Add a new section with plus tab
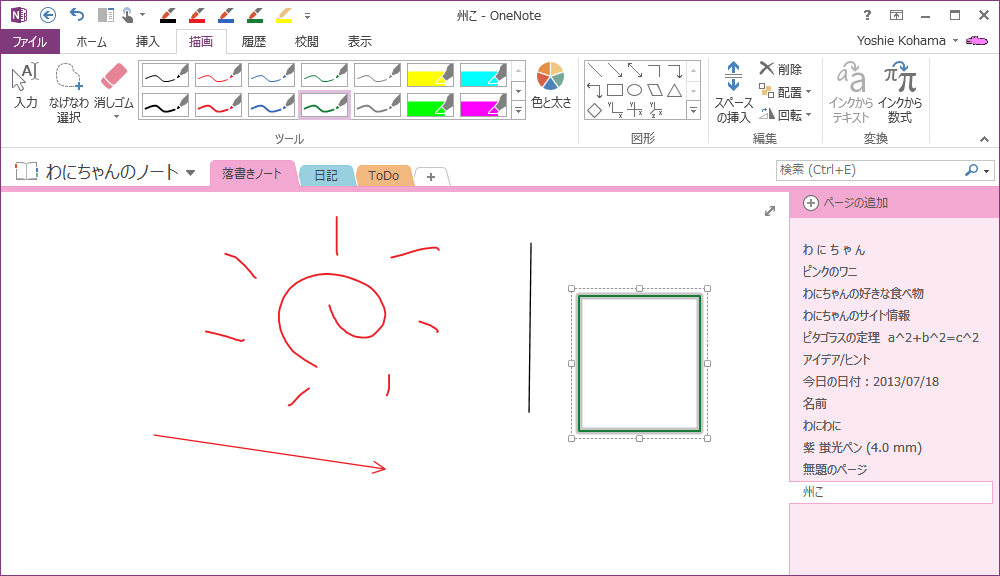This screenshot has height=576, width=1000. (x=431, y=177)
